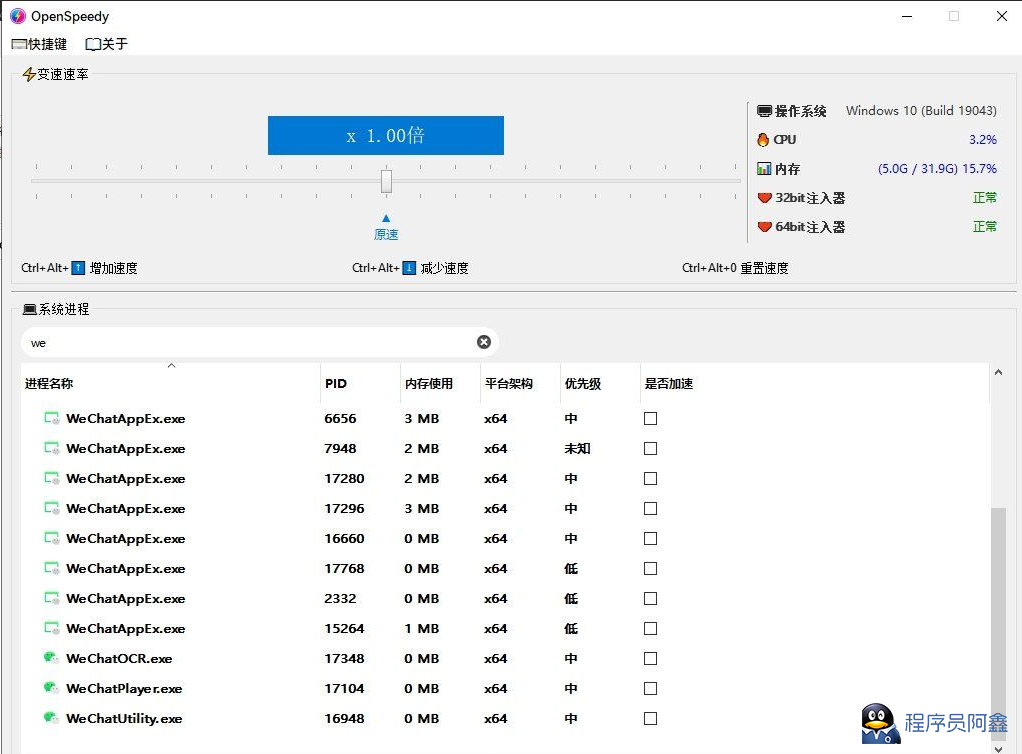Click the memory usage (5.0G / 31.9G) 15.7% value

[937, 169]
